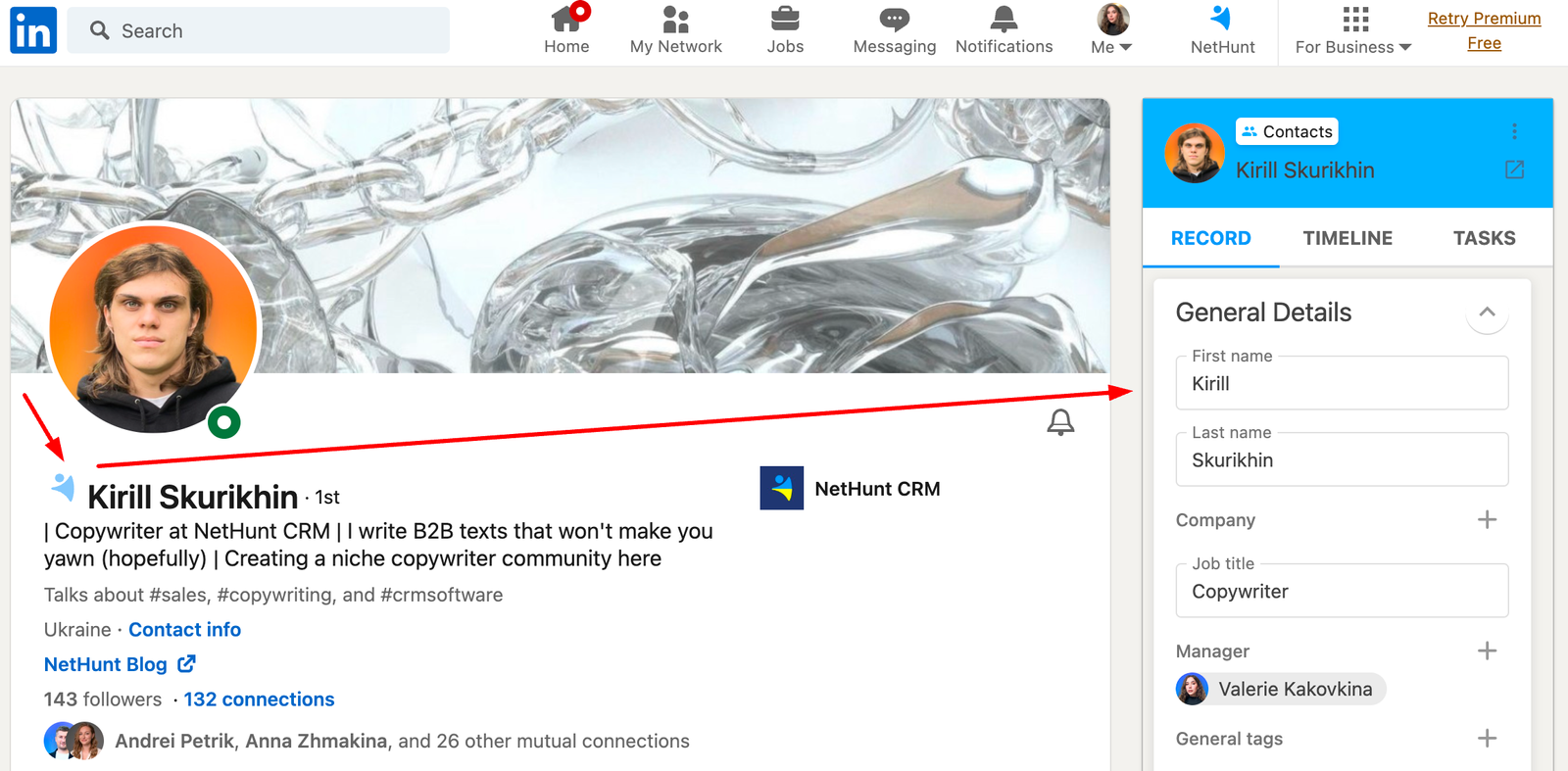Click the Contacts folder chip in NetHunt panel
Image resolution: width=1568 pixels, height=771 pixels.
point(1287,131)
